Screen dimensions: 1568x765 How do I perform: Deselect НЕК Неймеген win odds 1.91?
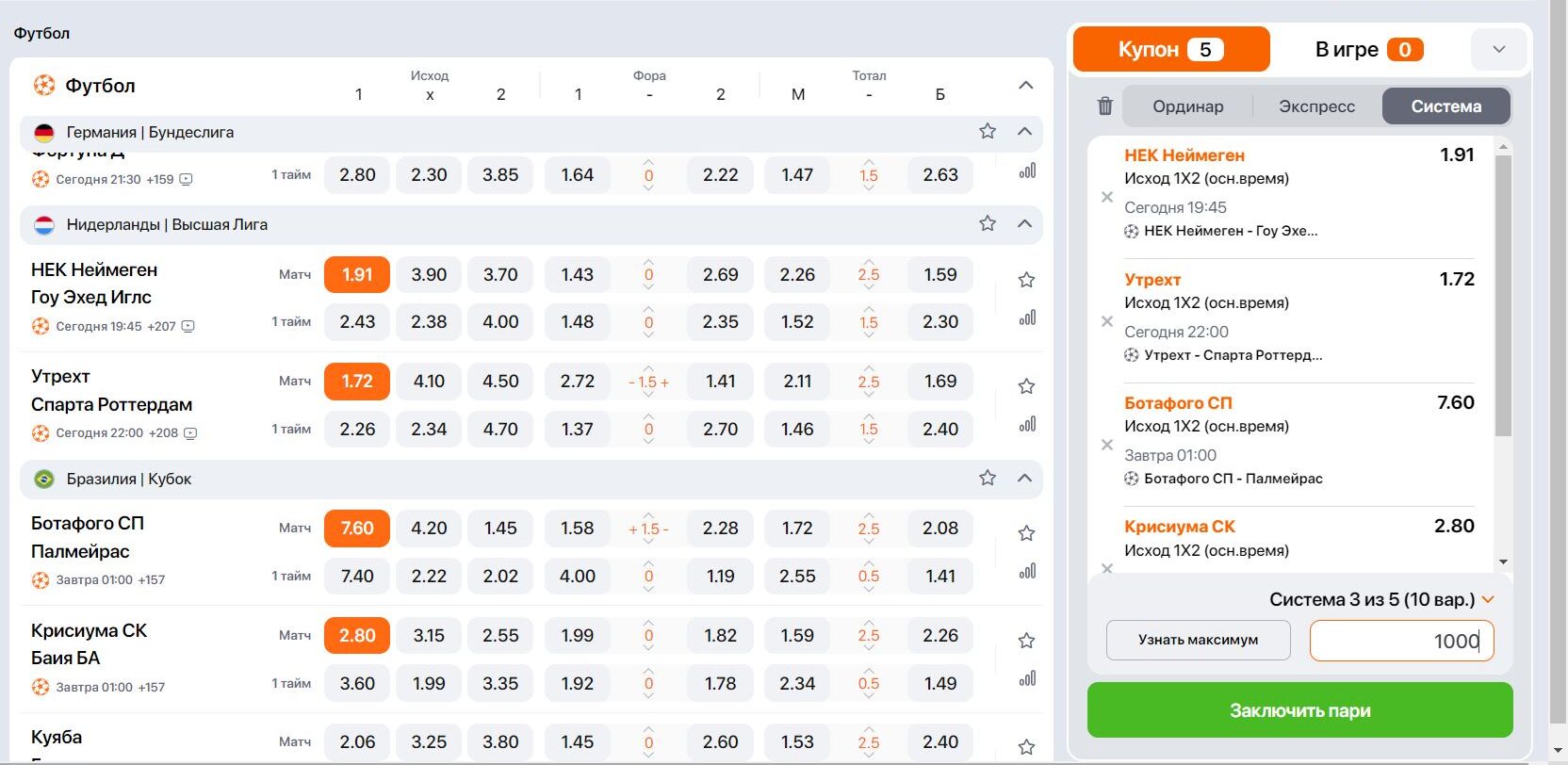pyautogui.click(x=357, y=275)
